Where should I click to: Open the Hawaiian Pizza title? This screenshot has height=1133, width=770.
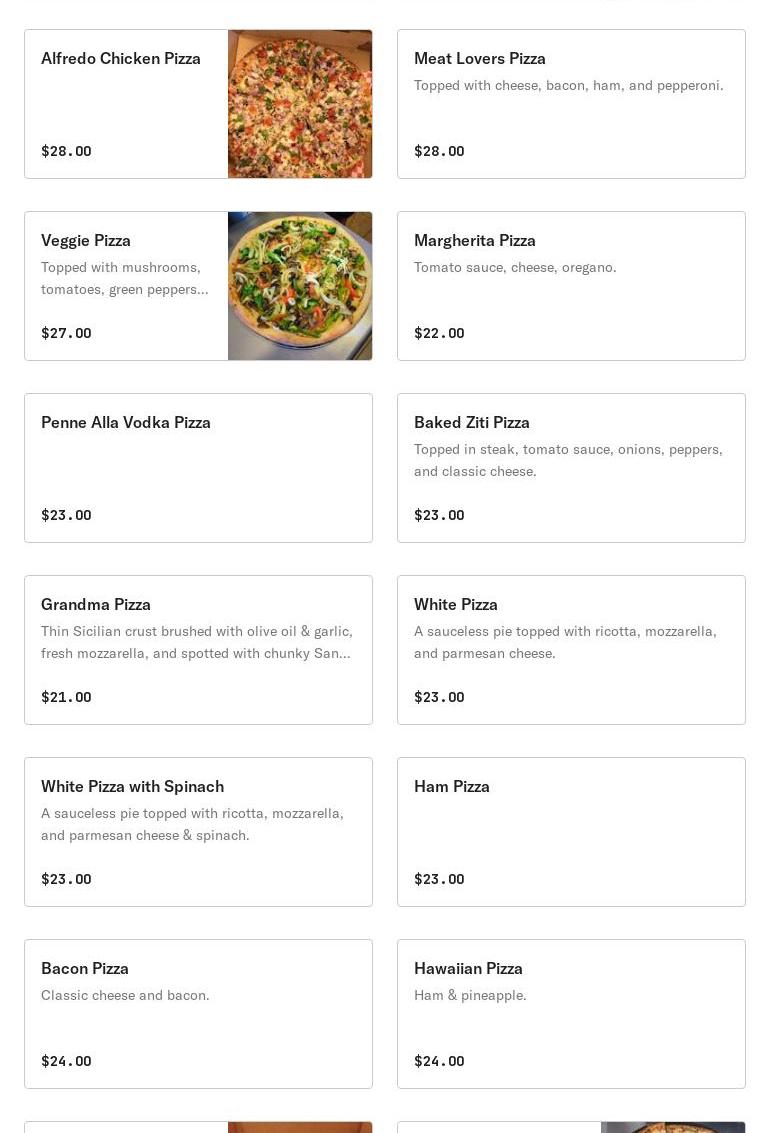coord(468,968)
